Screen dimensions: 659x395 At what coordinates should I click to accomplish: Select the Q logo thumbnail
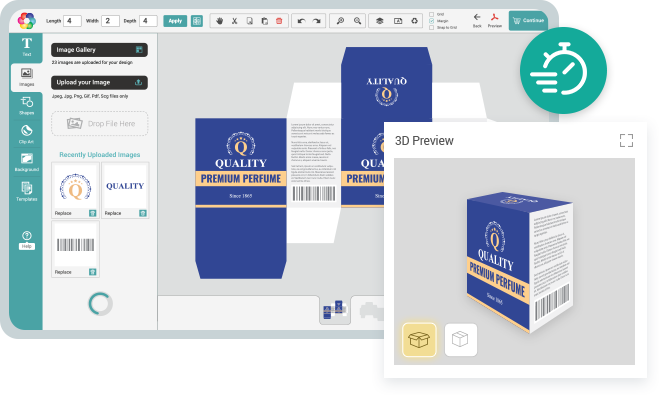tap(75, 186)
